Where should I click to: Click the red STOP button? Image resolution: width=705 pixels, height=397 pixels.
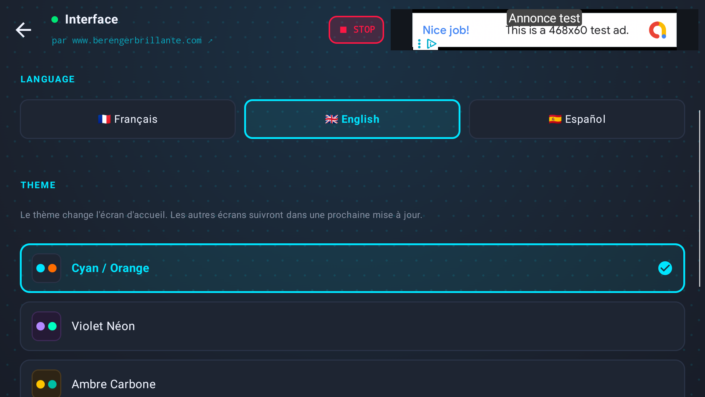(356, 30)
